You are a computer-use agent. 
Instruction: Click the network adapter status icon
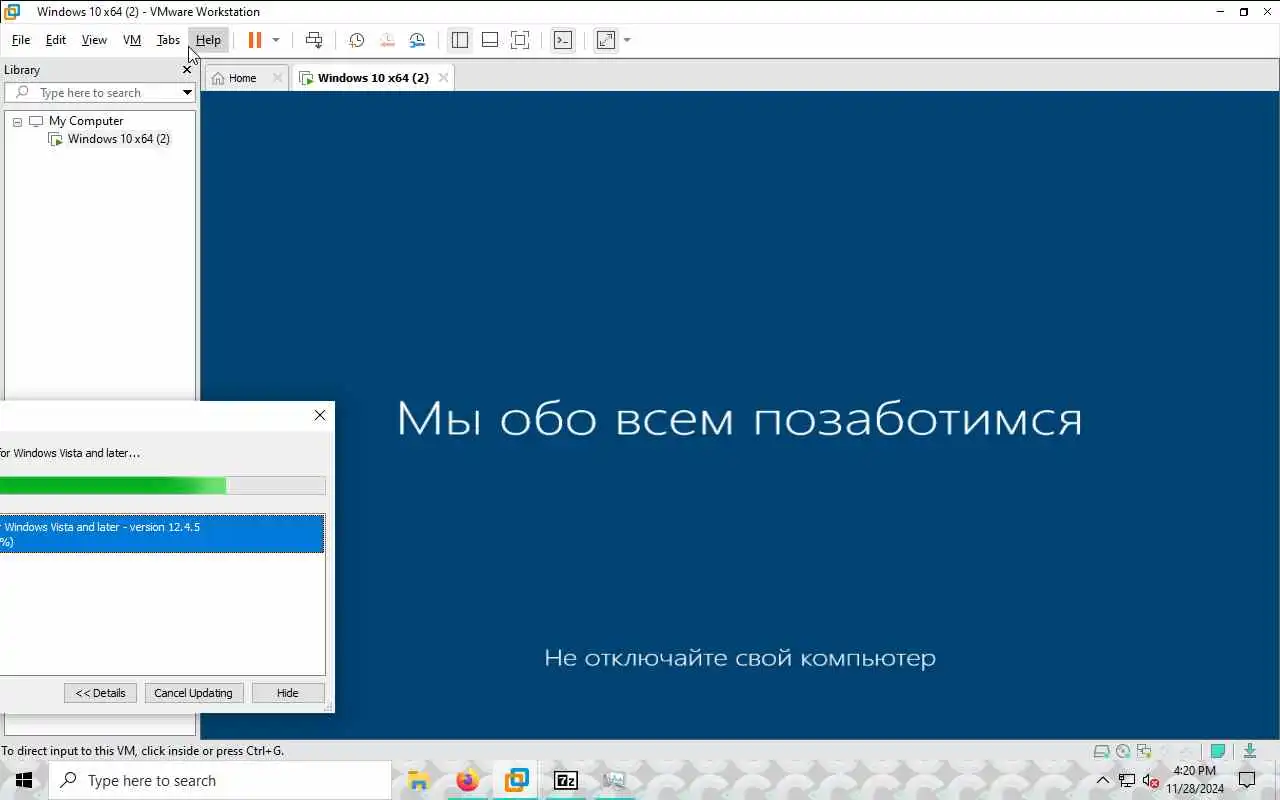(x=1144, y=751)
